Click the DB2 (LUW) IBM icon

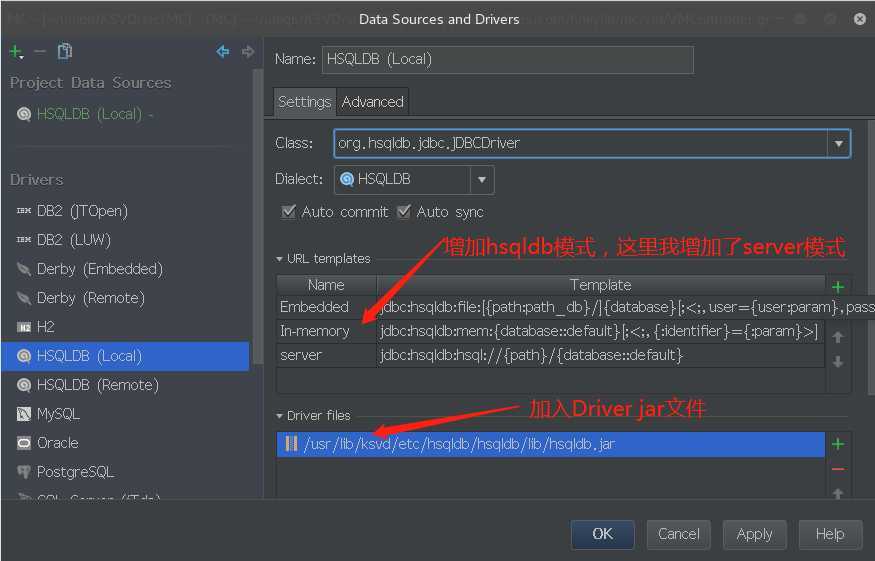point(23,239)
